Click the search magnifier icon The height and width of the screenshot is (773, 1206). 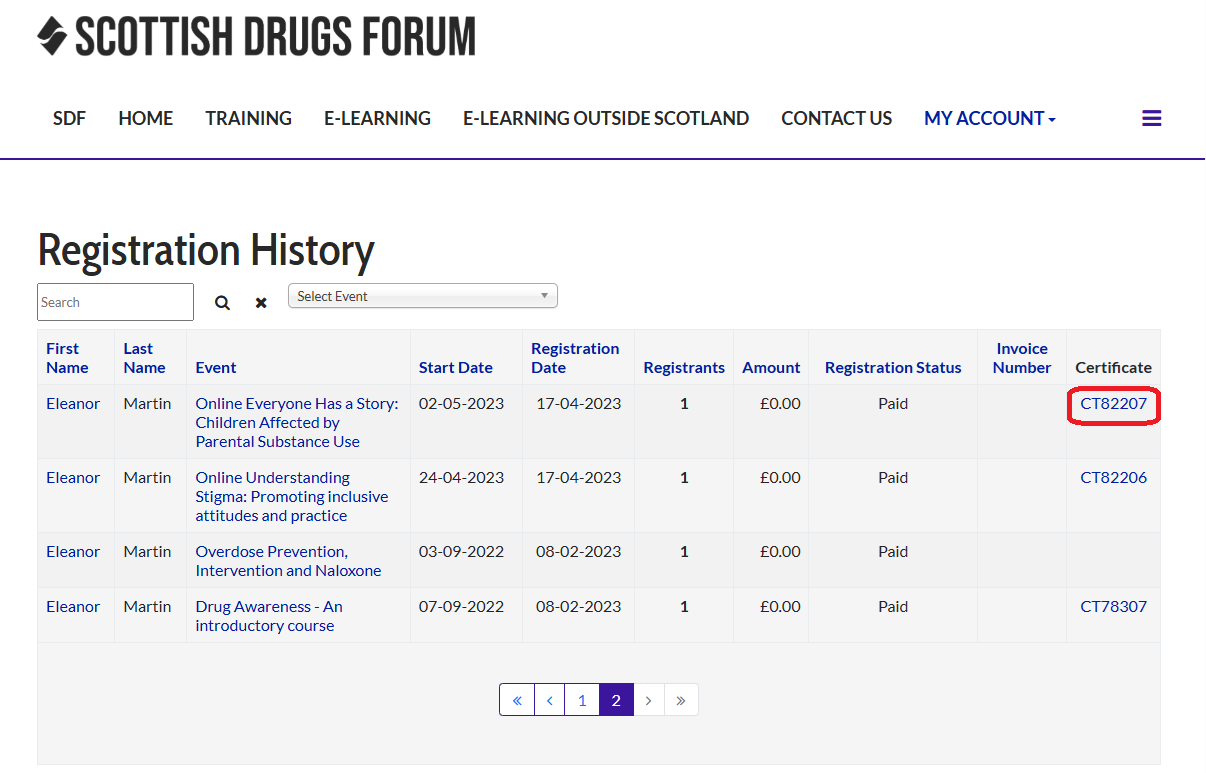pyautogui.click(x=222, y=301)
